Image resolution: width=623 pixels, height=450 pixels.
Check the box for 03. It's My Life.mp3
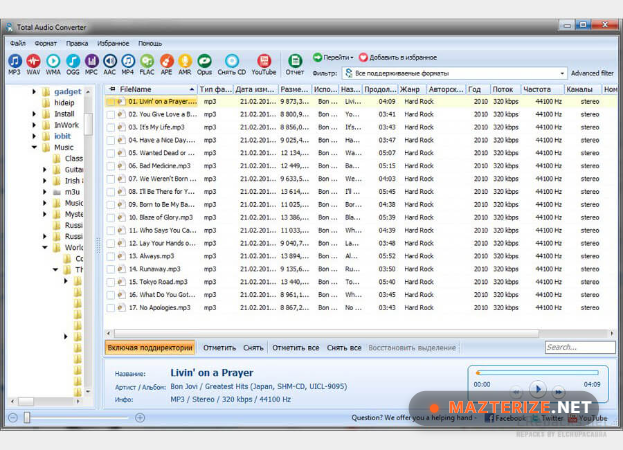click(x=110, y=127)
